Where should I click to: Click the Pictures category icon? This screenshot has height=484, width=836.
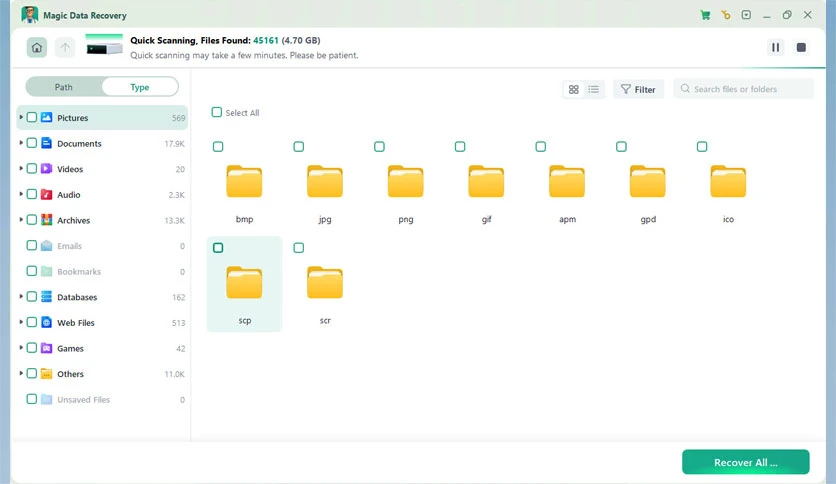(x=47, y=117)
